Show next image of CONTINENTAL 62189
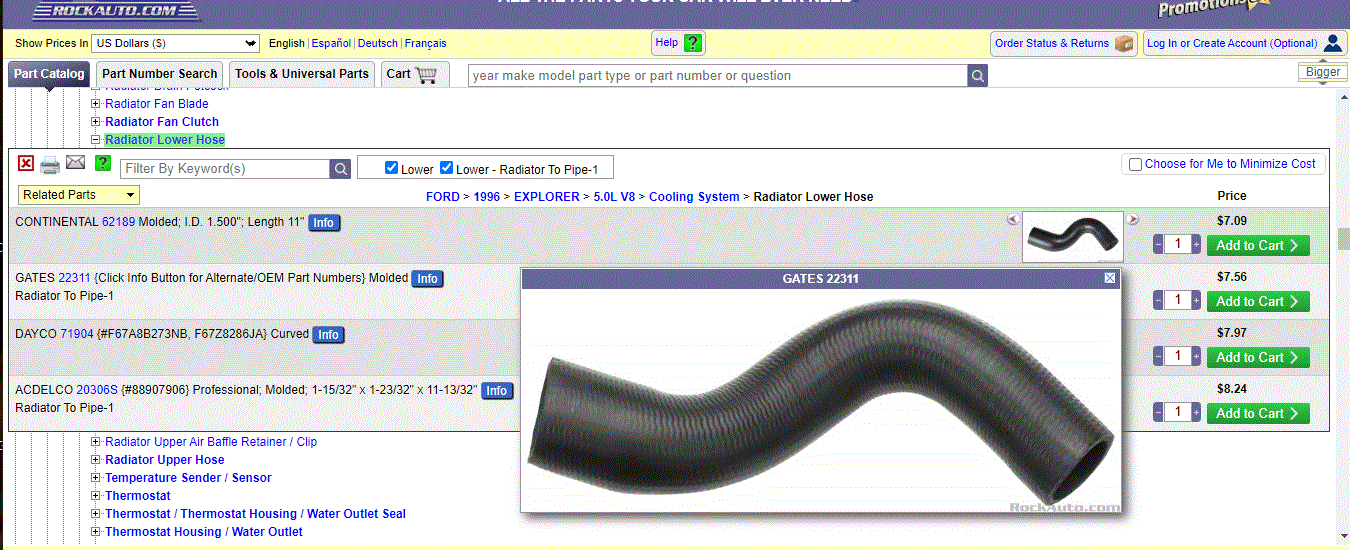 coord(1133,219)
